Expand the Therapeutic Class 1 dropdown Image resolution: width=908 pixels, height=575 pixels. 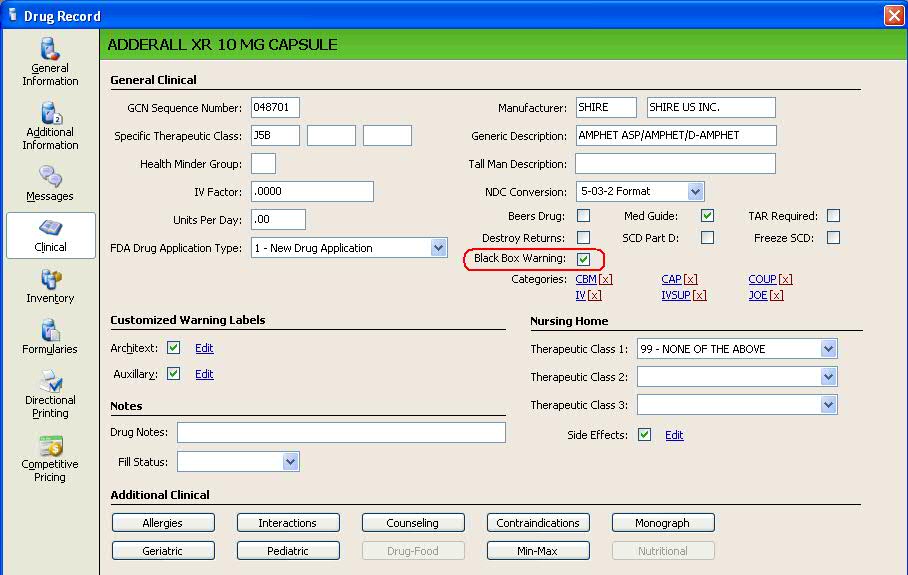click(829, 349)
